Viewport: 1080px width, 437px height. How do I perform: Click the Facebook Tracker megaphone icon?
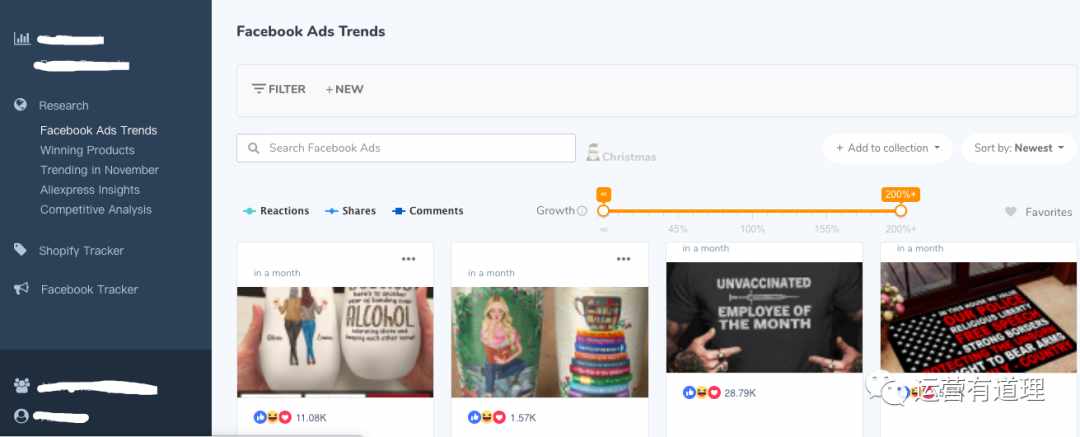point(21,289)
